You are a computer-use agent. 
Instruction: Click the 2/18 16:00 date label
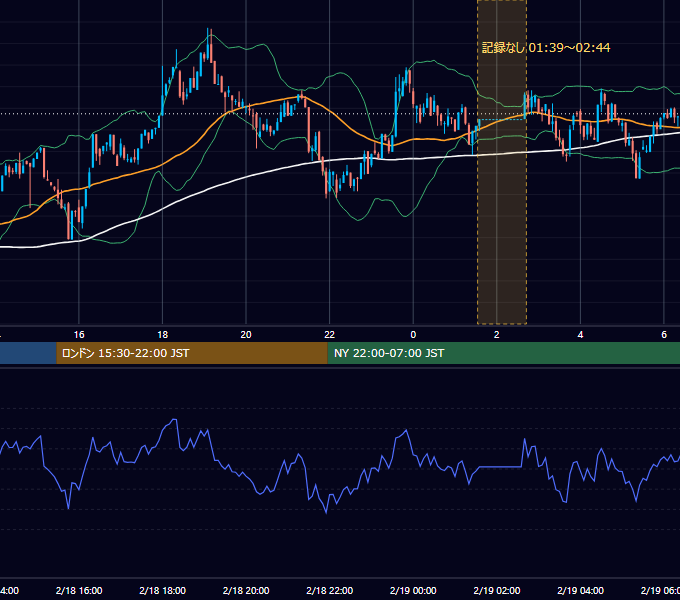coord(79,591)
